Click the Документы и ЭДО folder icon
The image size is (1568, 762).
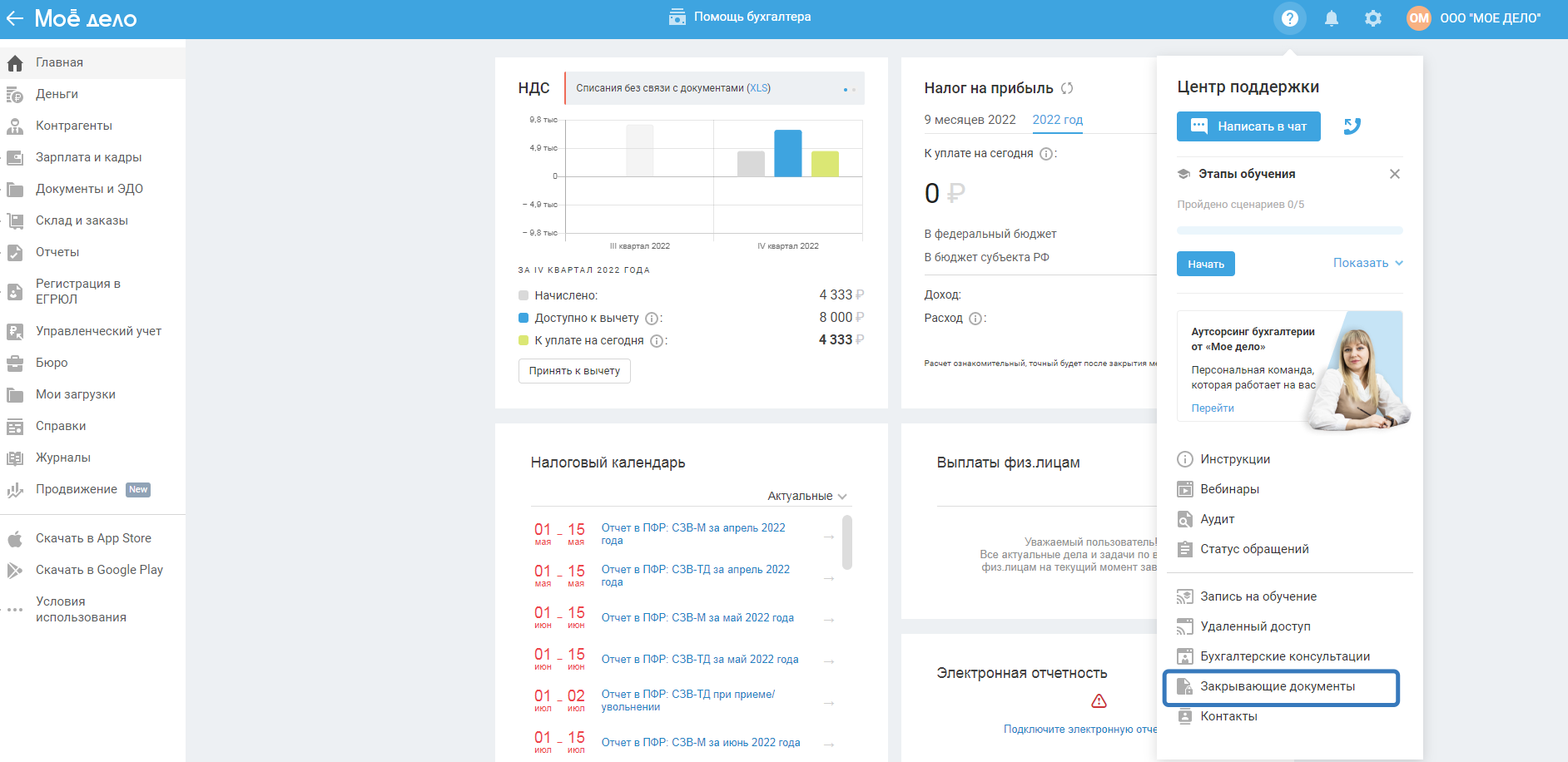point(15,190)
